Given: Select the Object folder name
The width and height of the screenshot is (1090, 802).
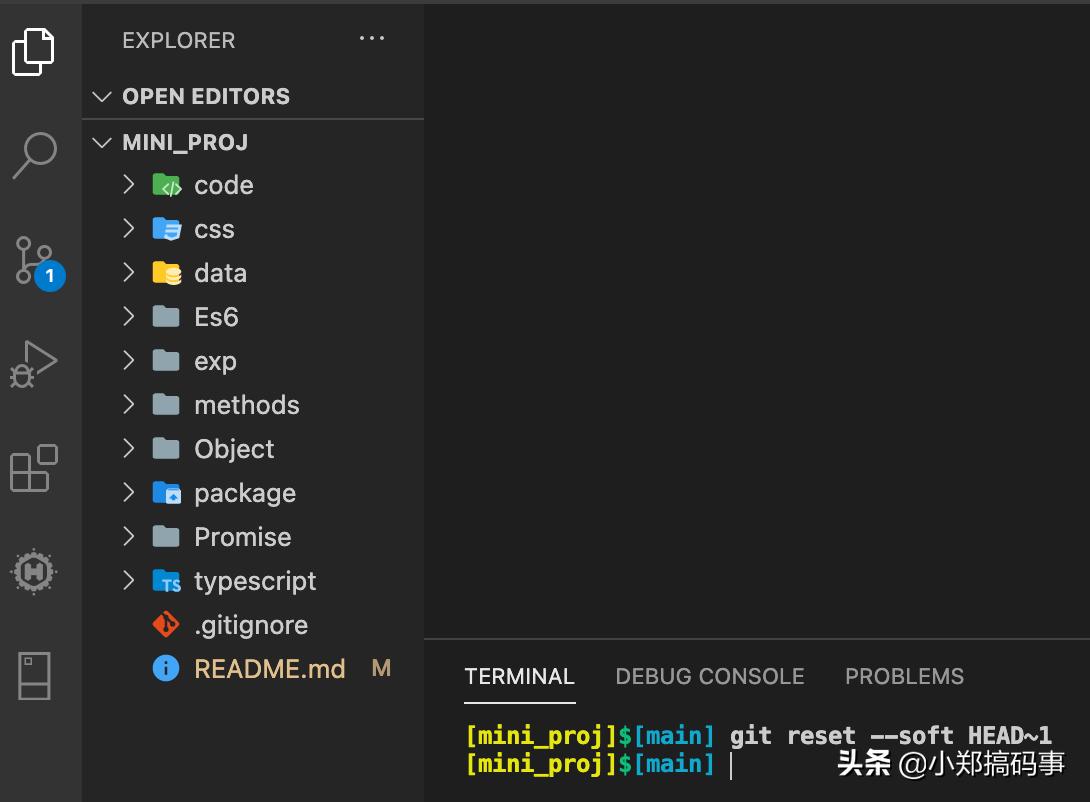Looking at the screenshot, I should click(234, 450).
